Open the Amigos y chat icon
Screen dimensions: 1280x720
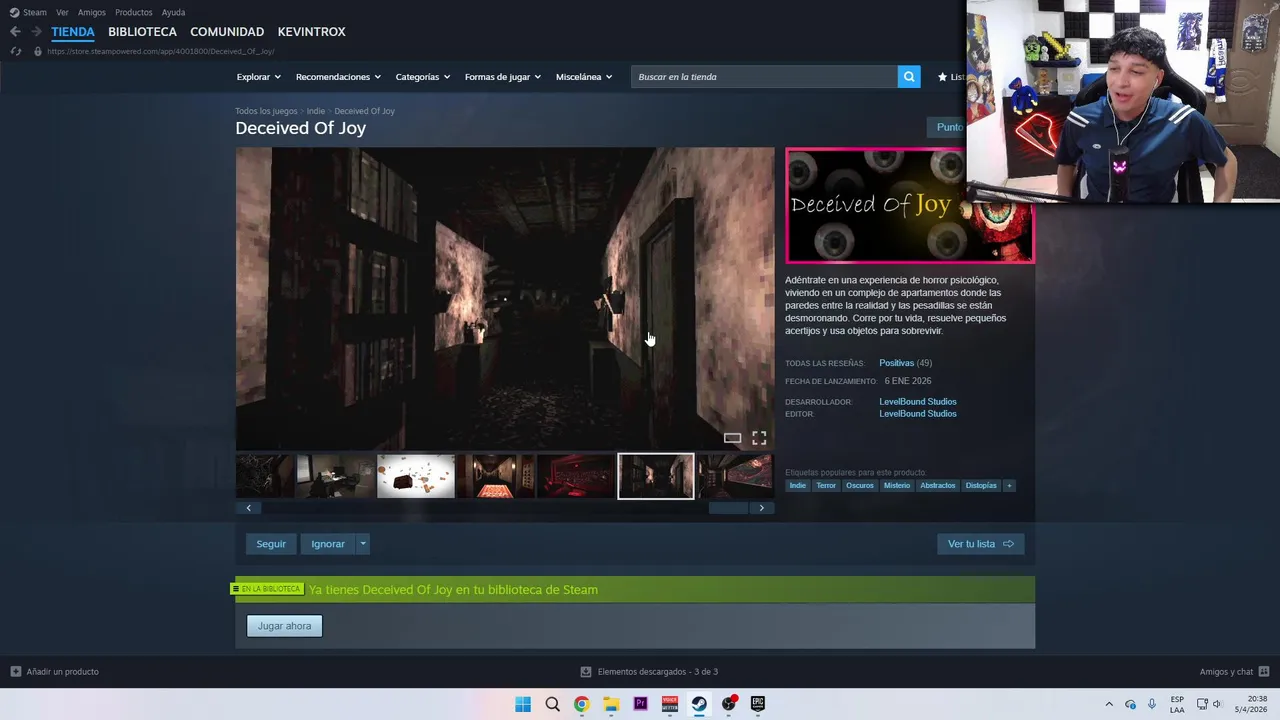1264,672
